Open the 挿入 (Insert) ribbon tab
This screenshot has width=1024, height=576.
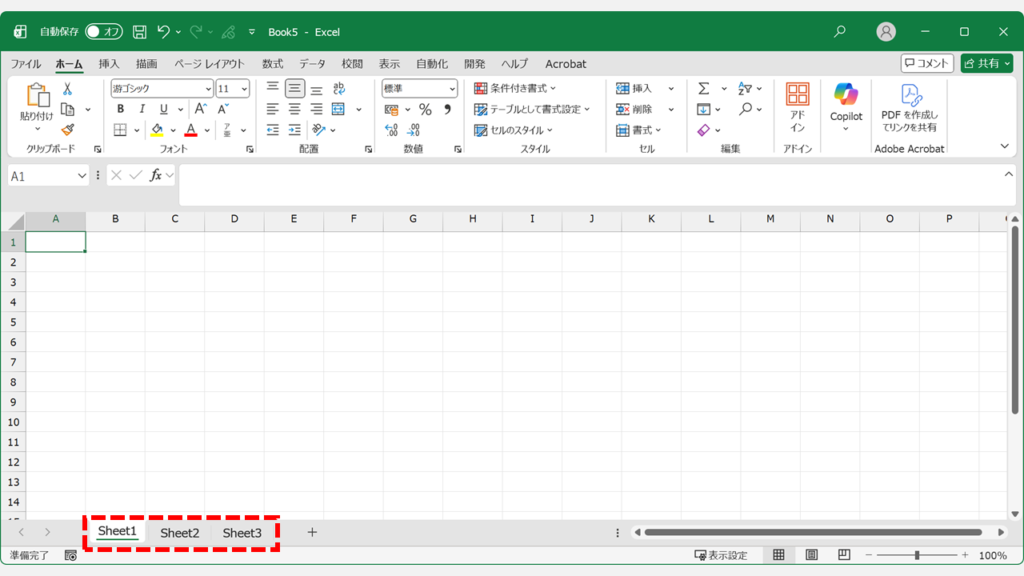pos(109,64)
